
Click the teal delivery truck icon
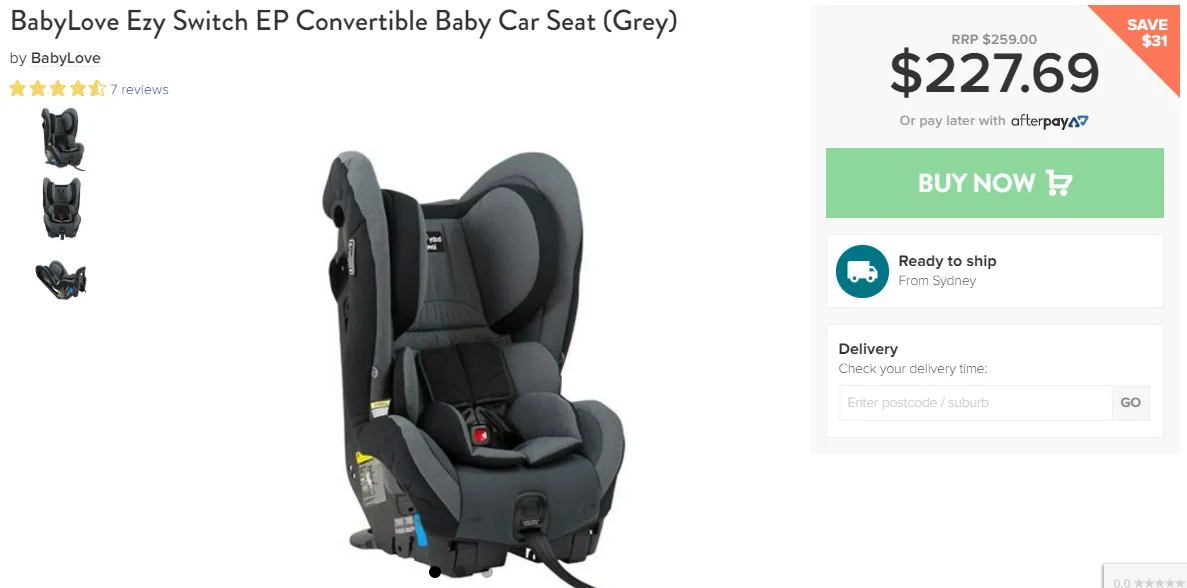point(862,271)
